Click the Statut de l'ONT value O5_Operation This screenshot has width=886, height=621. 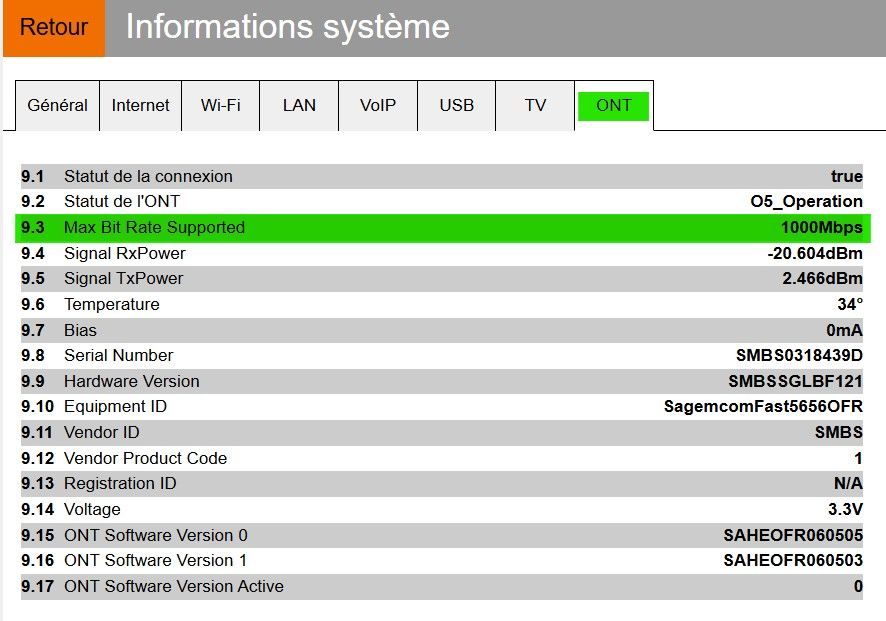pyautogui.click(x=806, y=202)
